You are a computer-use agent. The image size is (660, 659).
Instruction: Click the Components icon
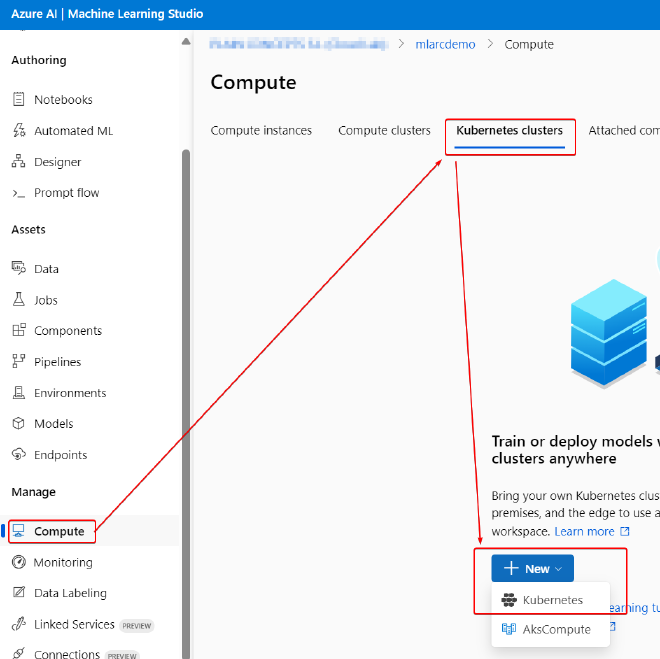[19, 330]
